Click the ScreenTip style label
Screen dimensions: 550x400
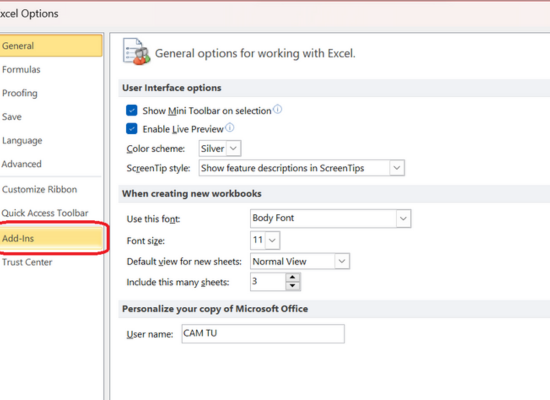[x=158, y=168]
